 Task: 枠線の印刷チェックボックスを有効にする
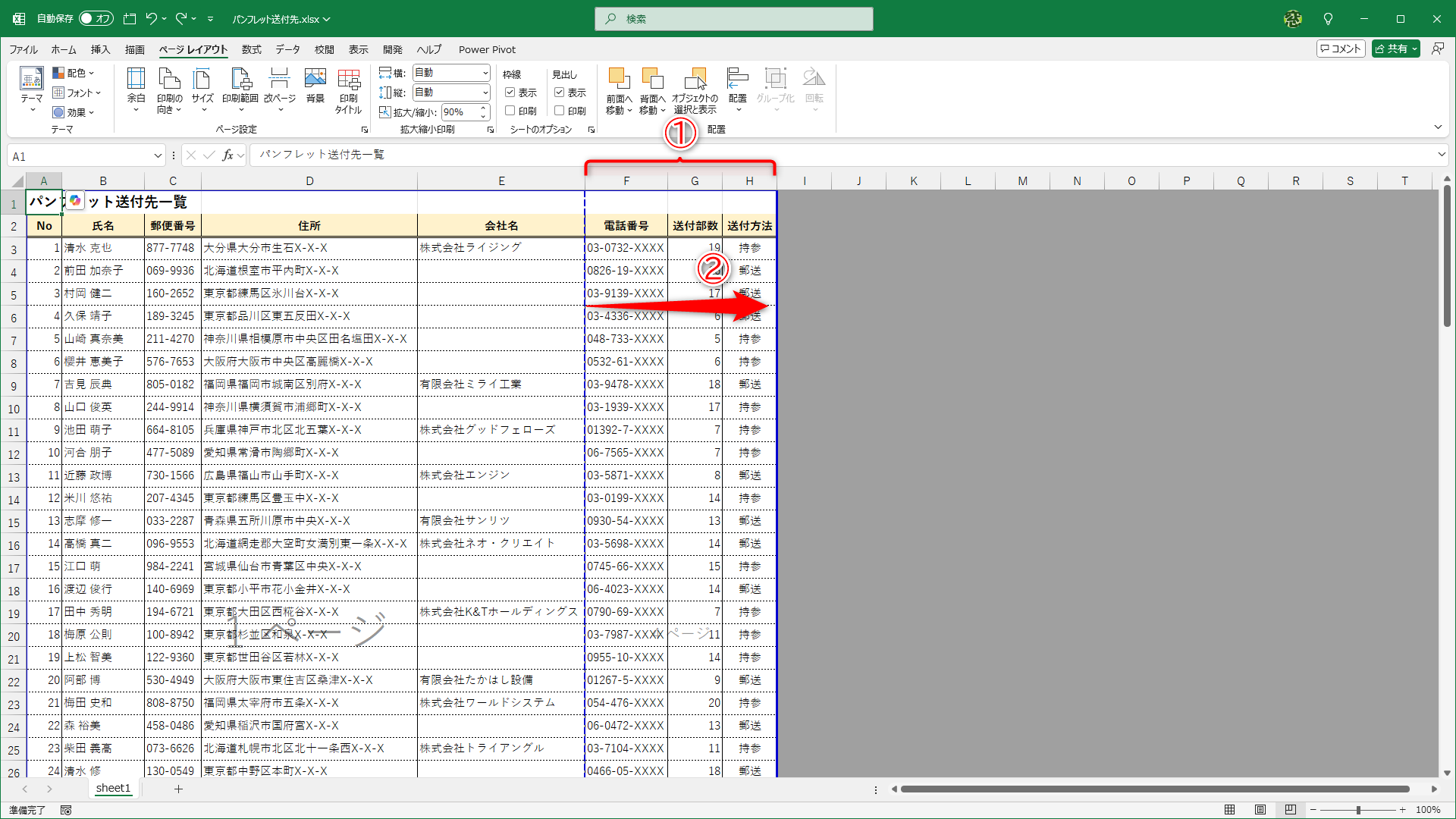[510, 111]
